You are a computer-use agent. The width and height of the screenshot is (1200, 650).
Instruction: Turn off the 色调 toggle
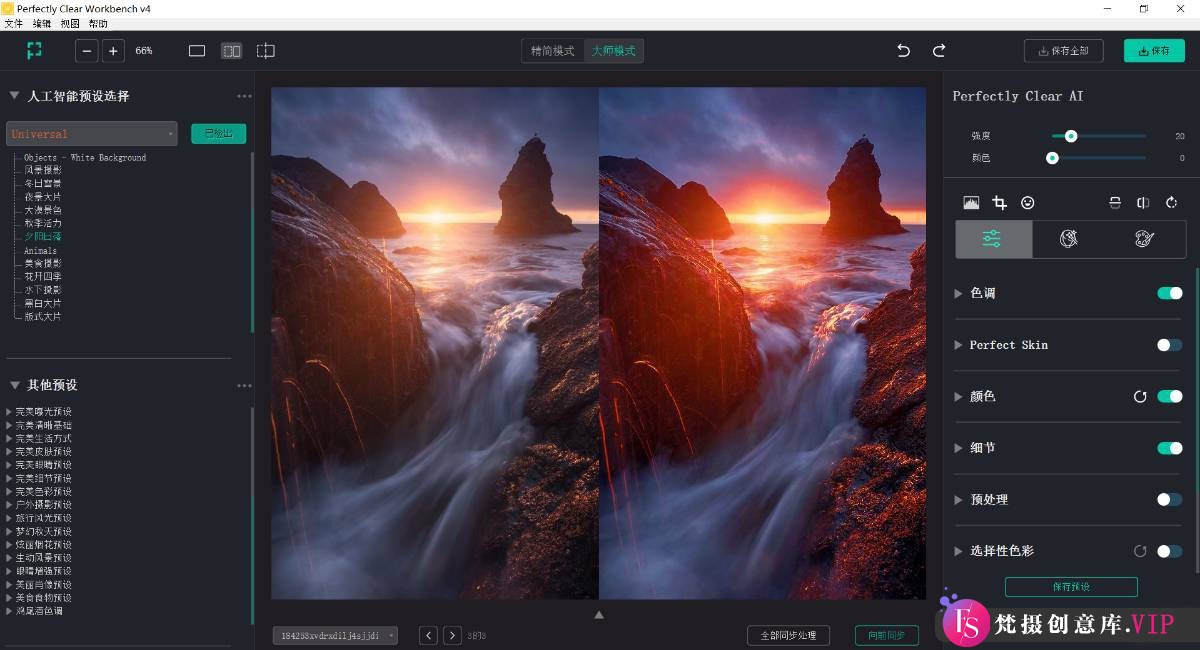click(1169, 293)
